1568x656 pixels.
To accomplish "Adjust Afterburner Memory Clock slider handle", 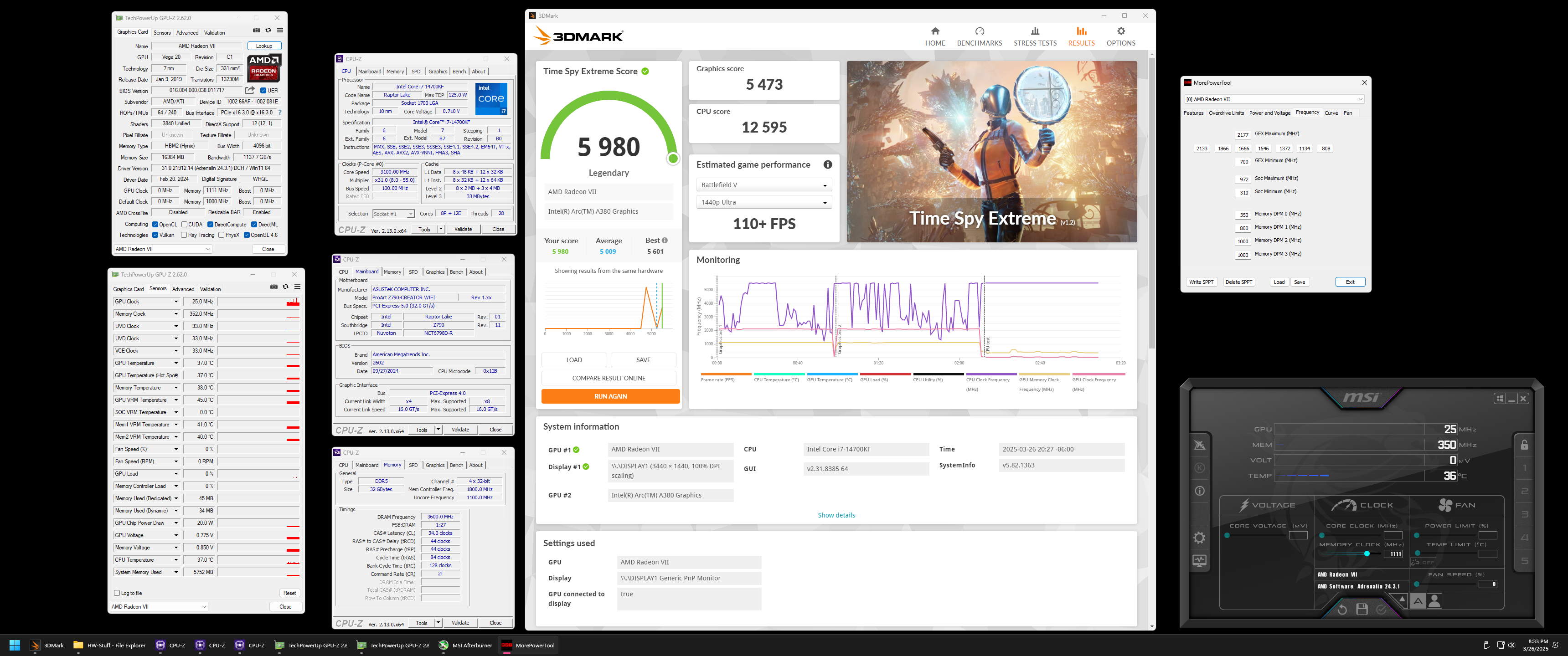I will (x=1367, y=554).
